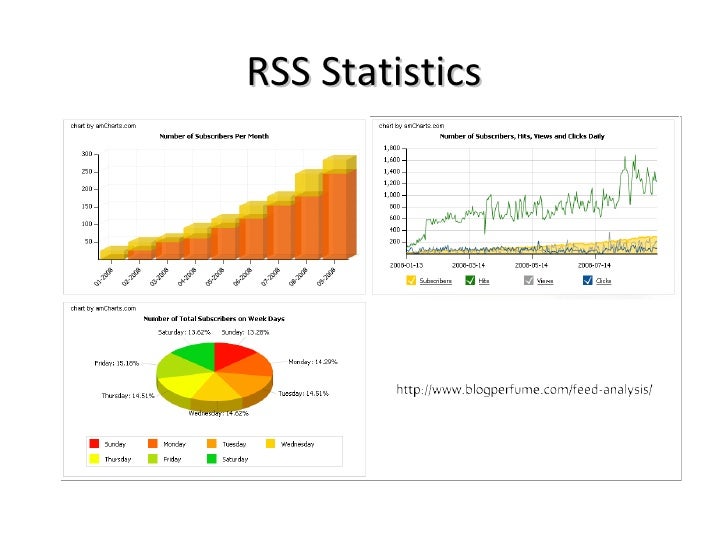This screenshot has width=728, height=546.
Task: Toggle the Clicks checkbox in legend
Action: 587,280
